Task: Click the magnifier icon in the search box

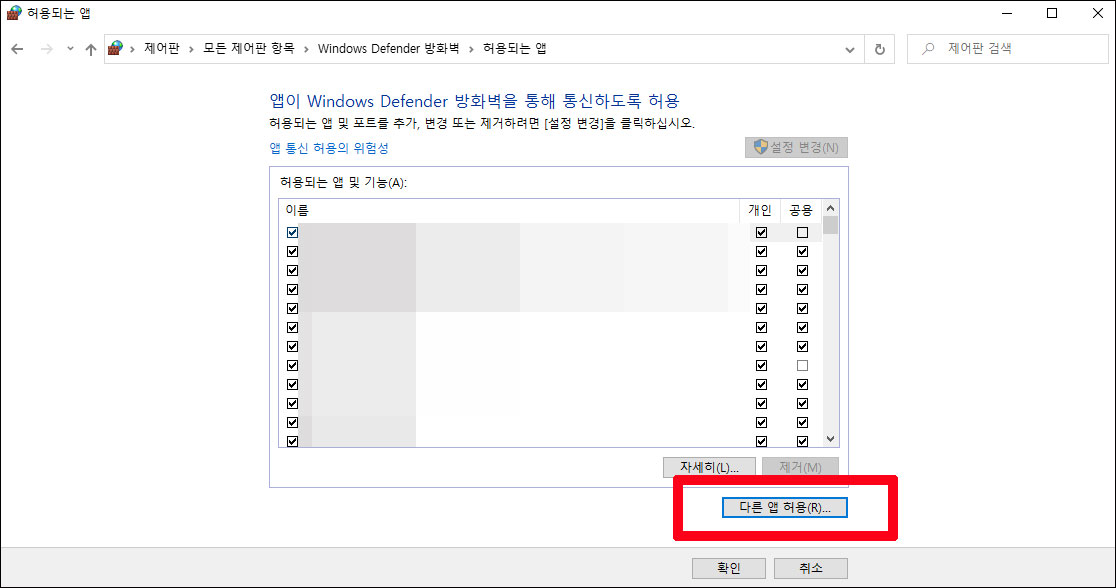Action: pos(928,49)
